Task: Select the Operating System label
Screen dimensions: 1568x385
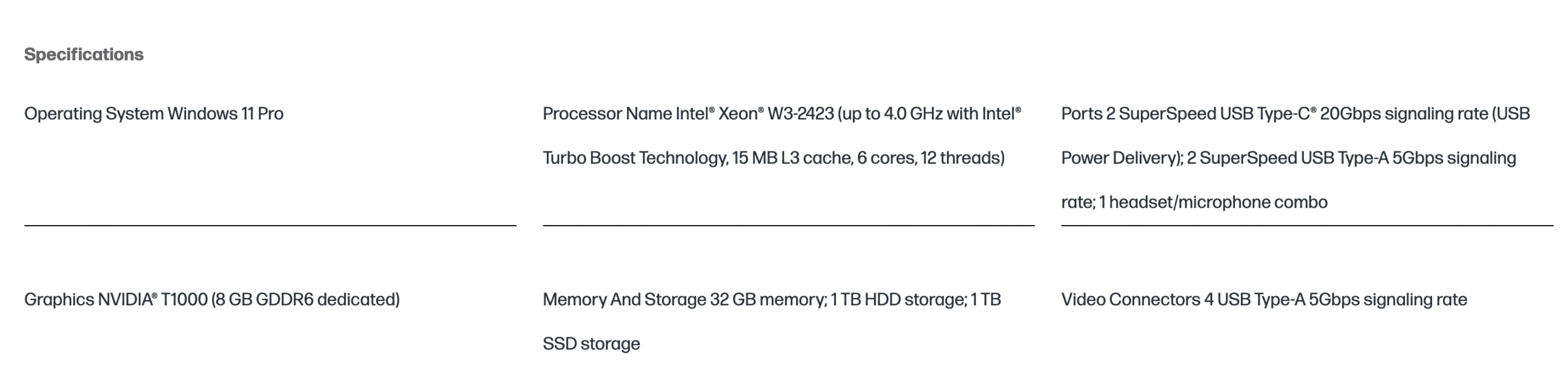Action: 94,114
